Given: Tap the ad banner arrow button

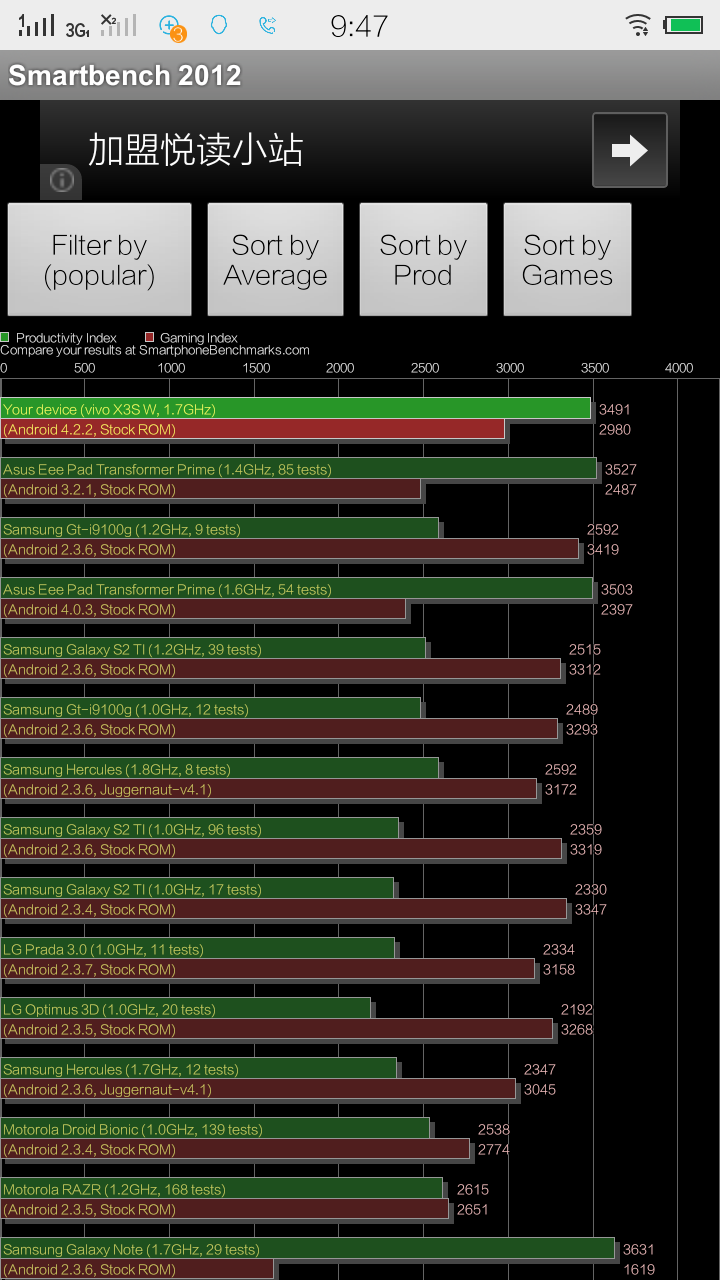Looking at the screenshot, I should [x=629, y=150].
